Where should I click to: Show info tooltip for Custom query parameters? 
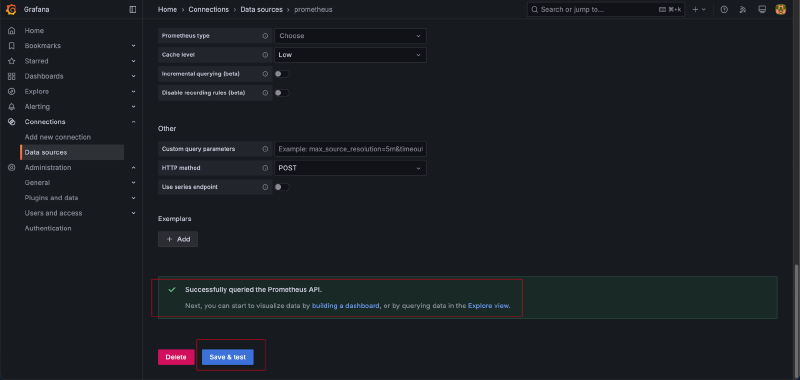coord(265,149)
